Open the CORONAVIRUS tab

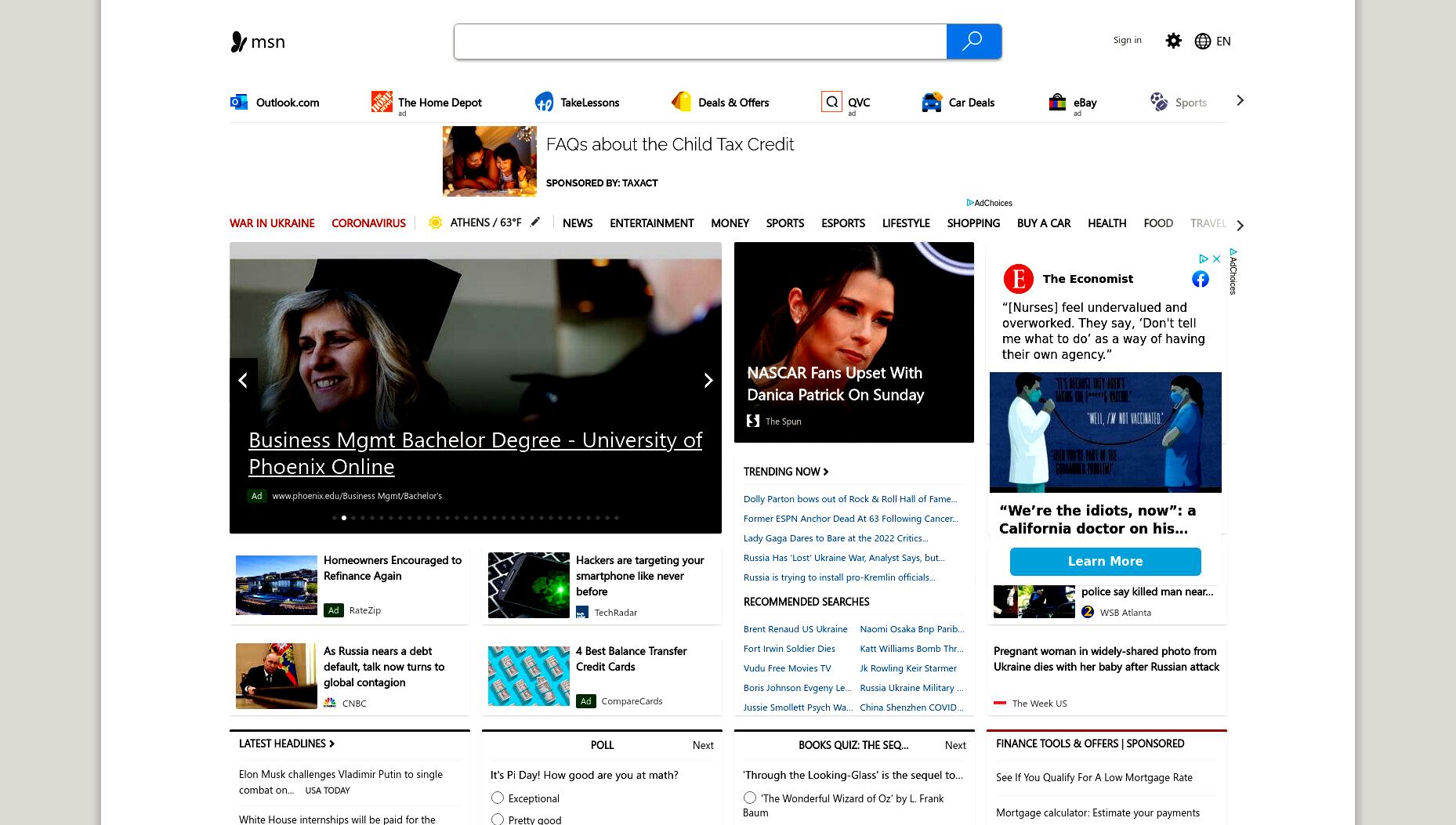point(368,223)
